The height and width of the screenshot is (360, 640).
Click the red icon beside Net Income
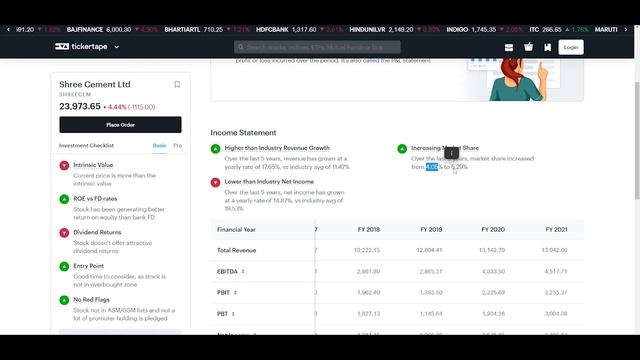tap(216, 182)
